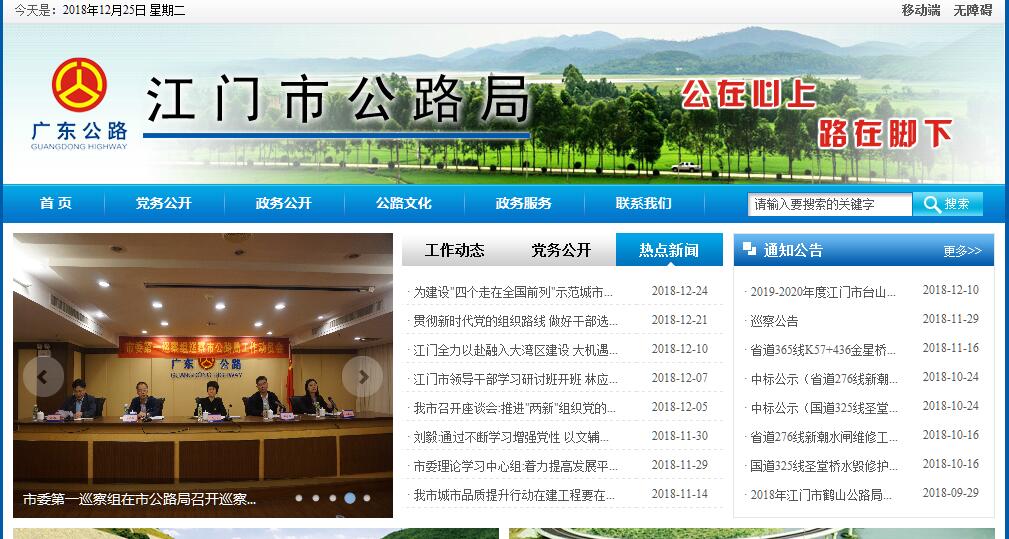1009x539 pixels.
Task: Click the list icon beside 通知公告
Action: [750, 250]
